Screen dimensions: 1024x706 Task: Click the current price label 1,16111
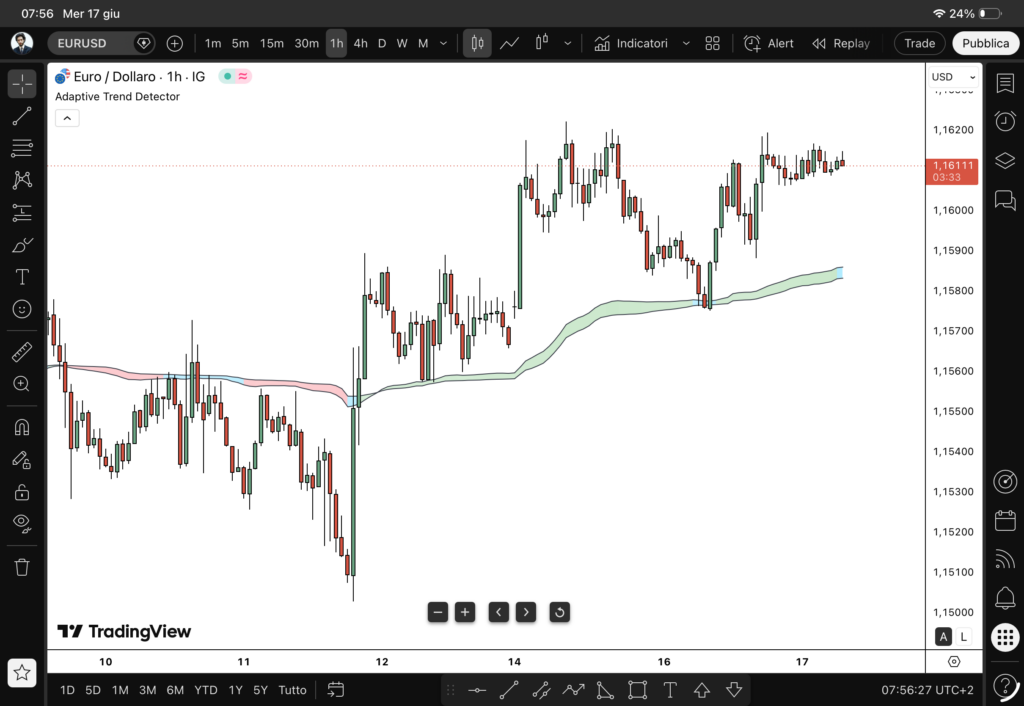(x=952, y=171)
